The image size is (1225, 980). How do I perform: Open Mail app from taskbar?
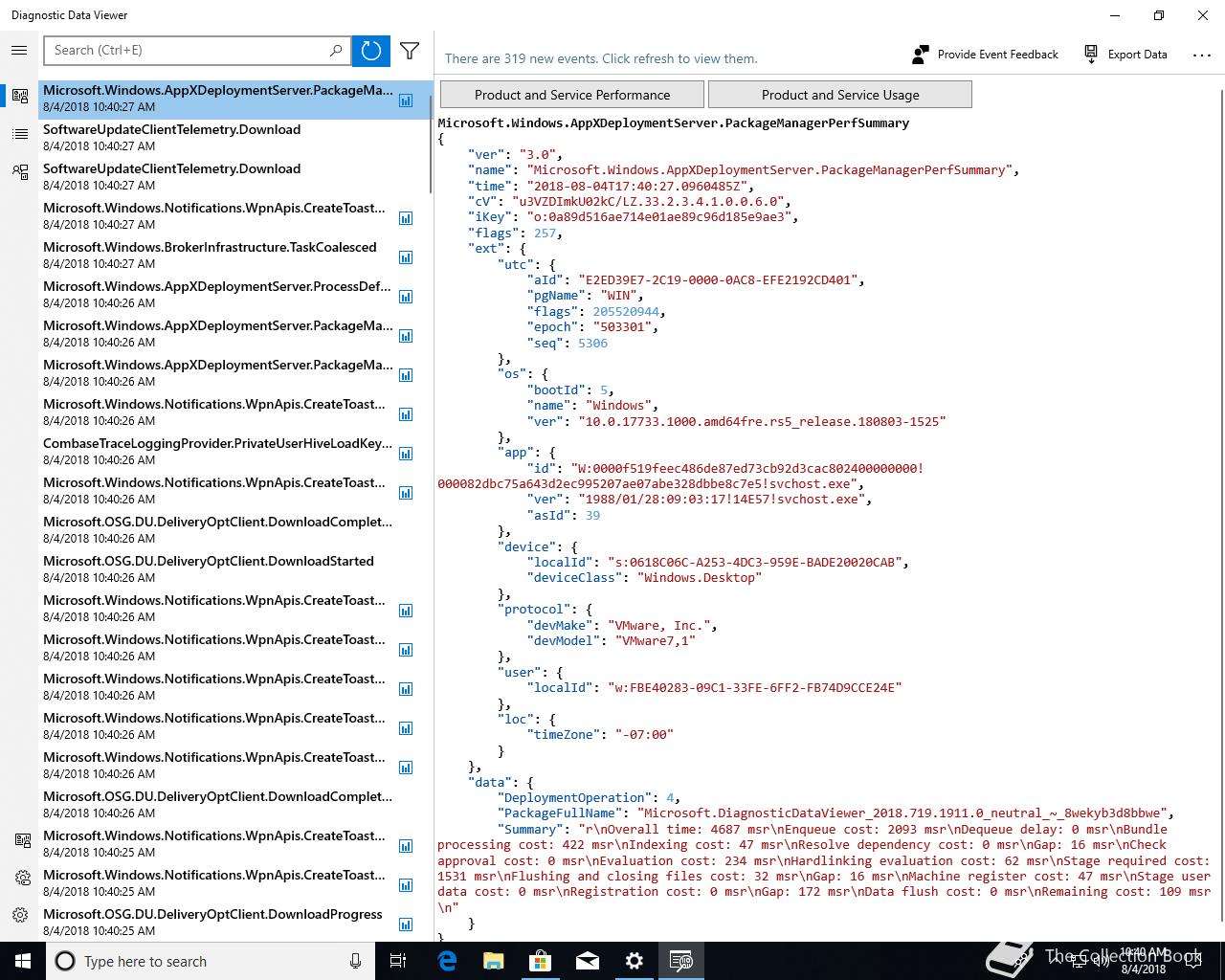(x=588, y=961)
